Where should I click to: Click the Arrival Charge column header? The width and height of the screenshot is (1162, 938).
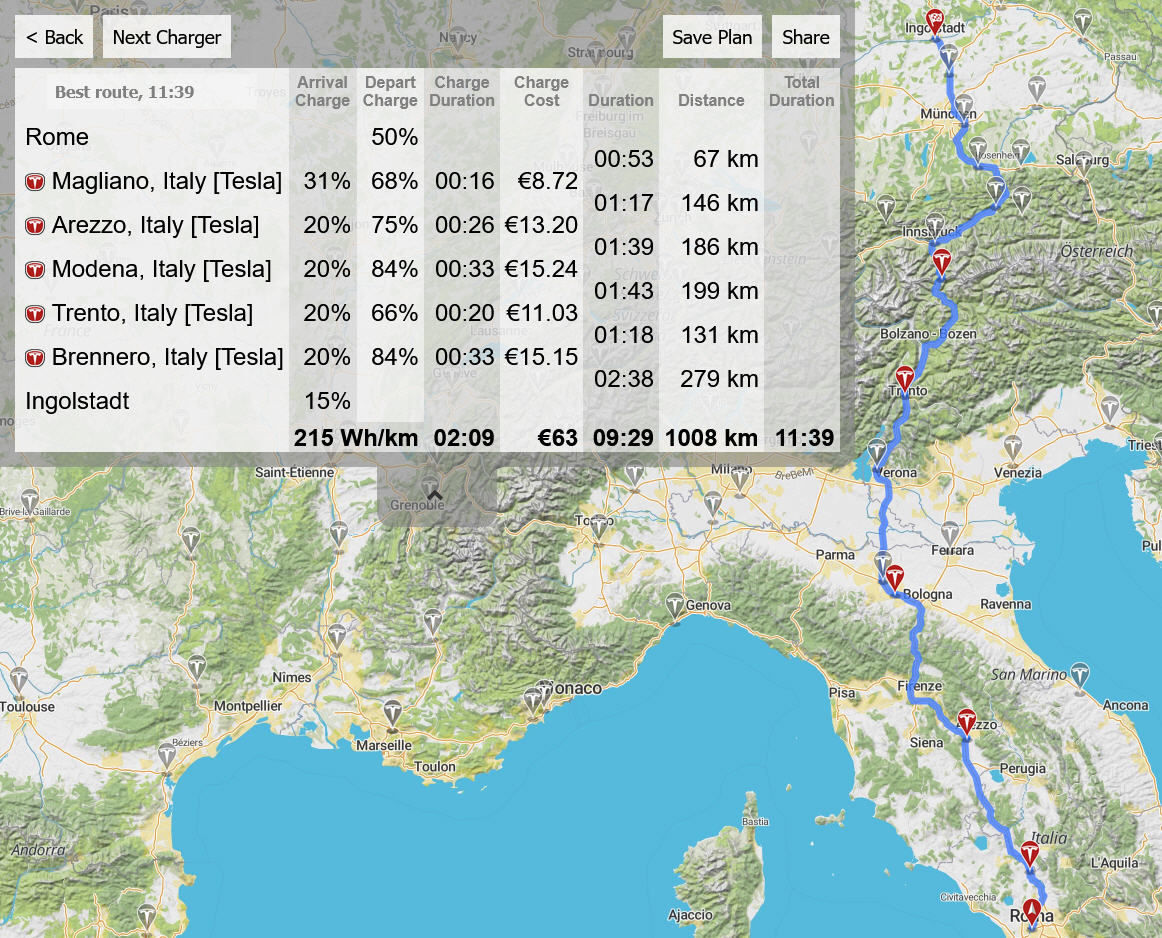click(322, 91)
